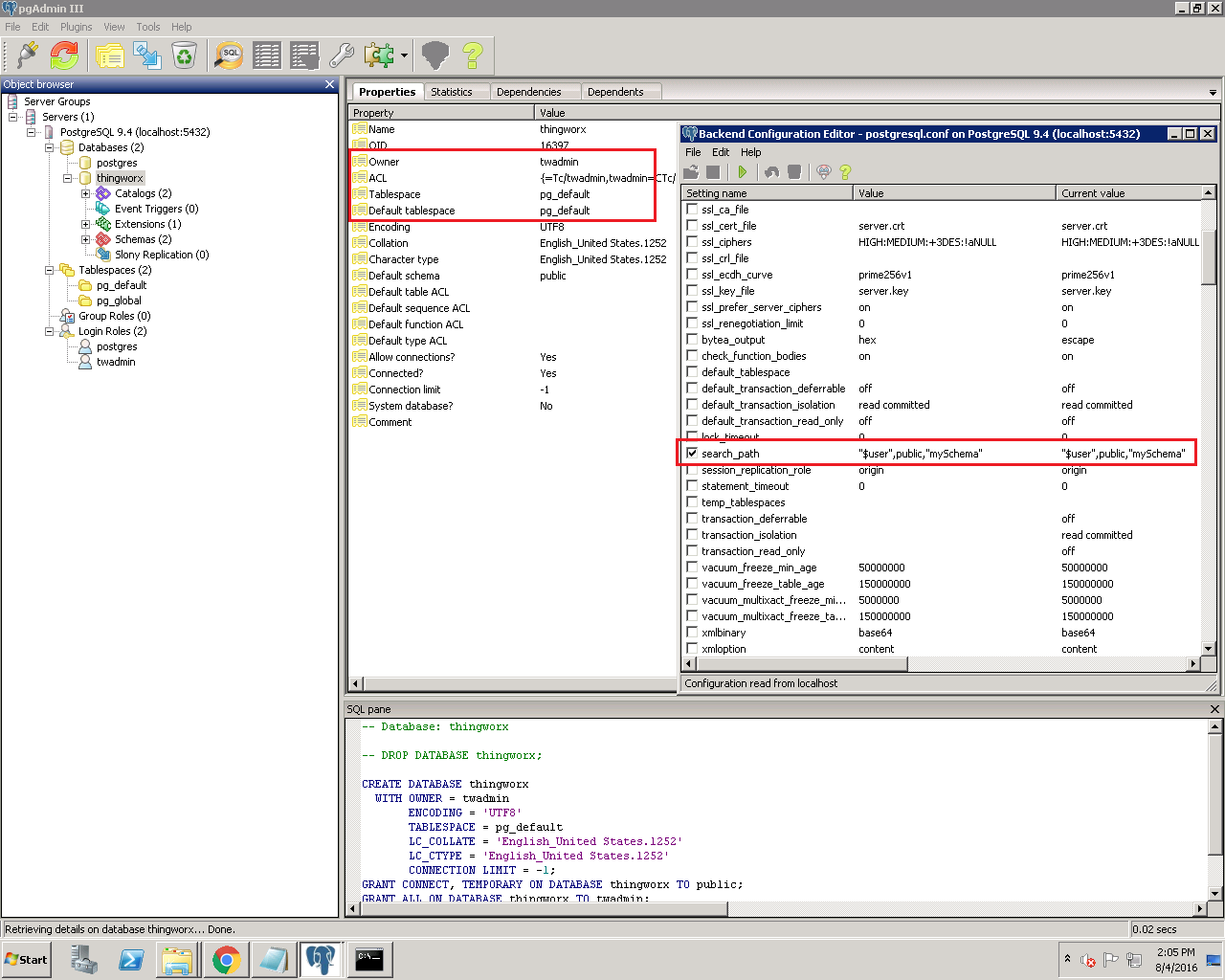Click the elephant hint icon in Configuration Editor

pyautogui.click(x=823, y=172)
